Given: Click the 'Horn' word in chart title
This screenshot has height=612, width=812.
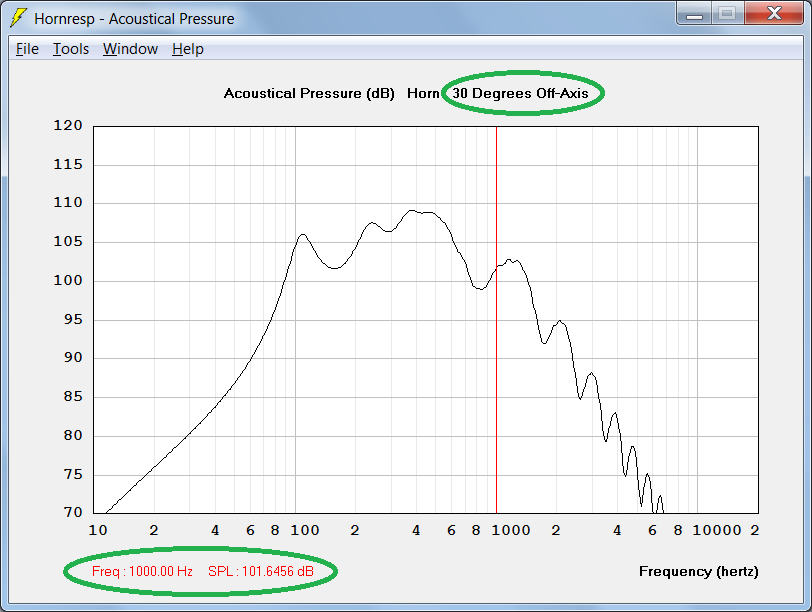Looking at the screenshot, I should pyautogui.click(x=423, y=93).
